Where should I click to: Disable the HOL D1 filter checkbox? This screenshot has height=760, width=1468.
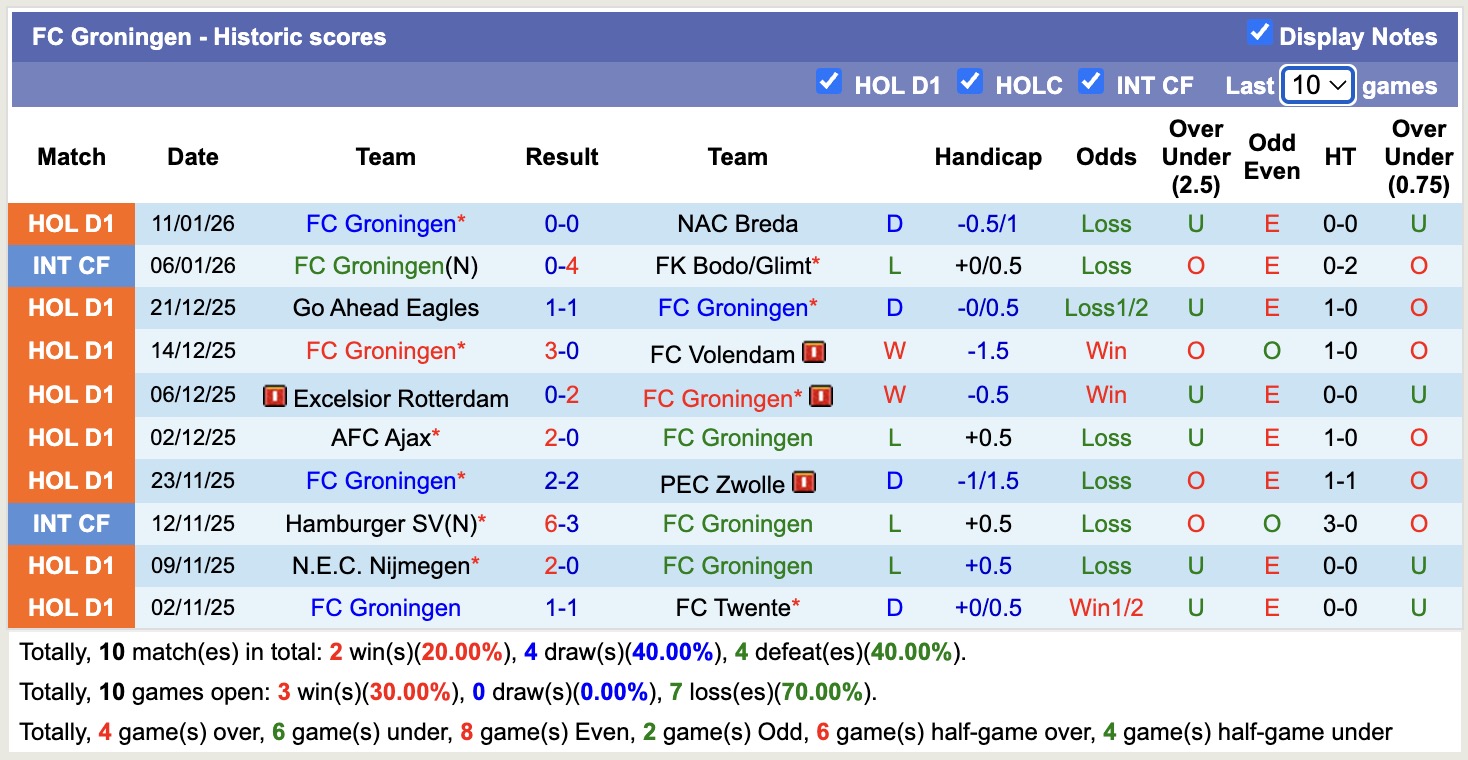point(829,83)
